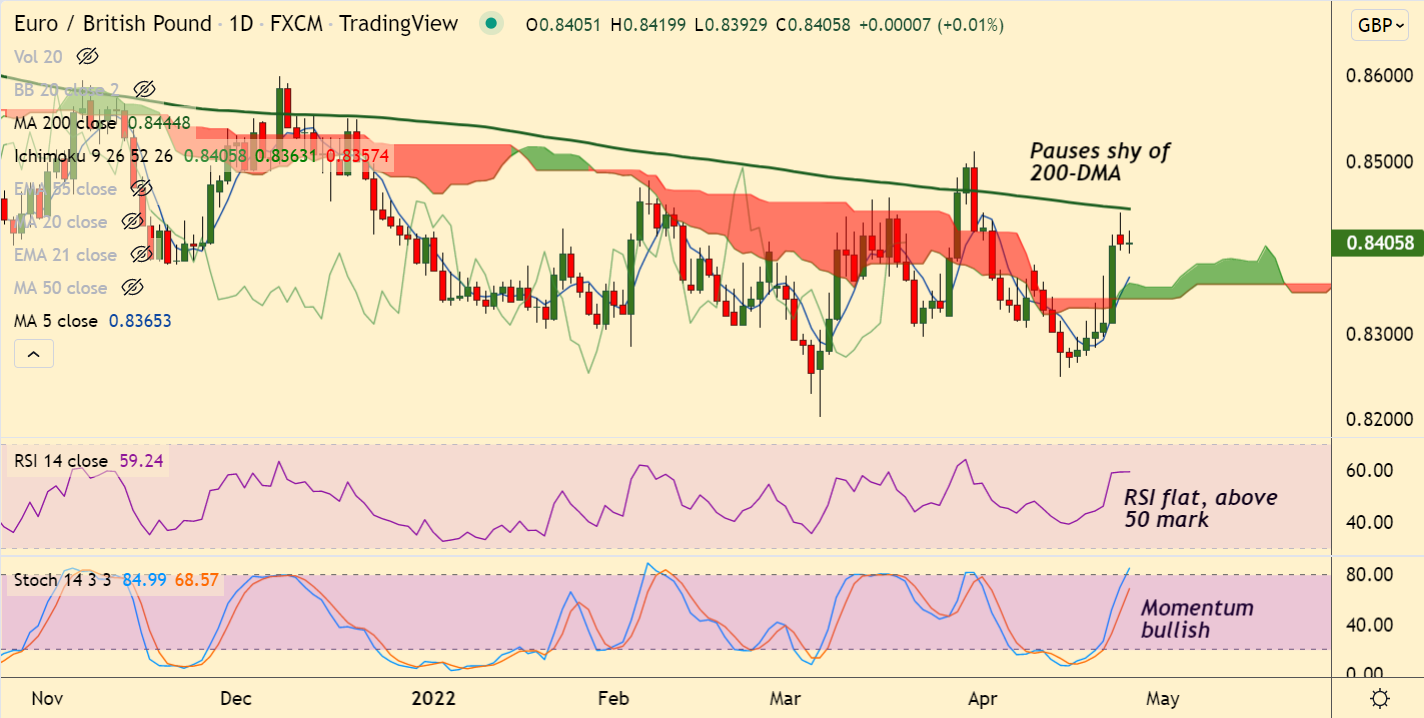This screenshot has height=718, width=1424.
Task: Click the Stoch %D value 68.57
Action: point(196,579)
